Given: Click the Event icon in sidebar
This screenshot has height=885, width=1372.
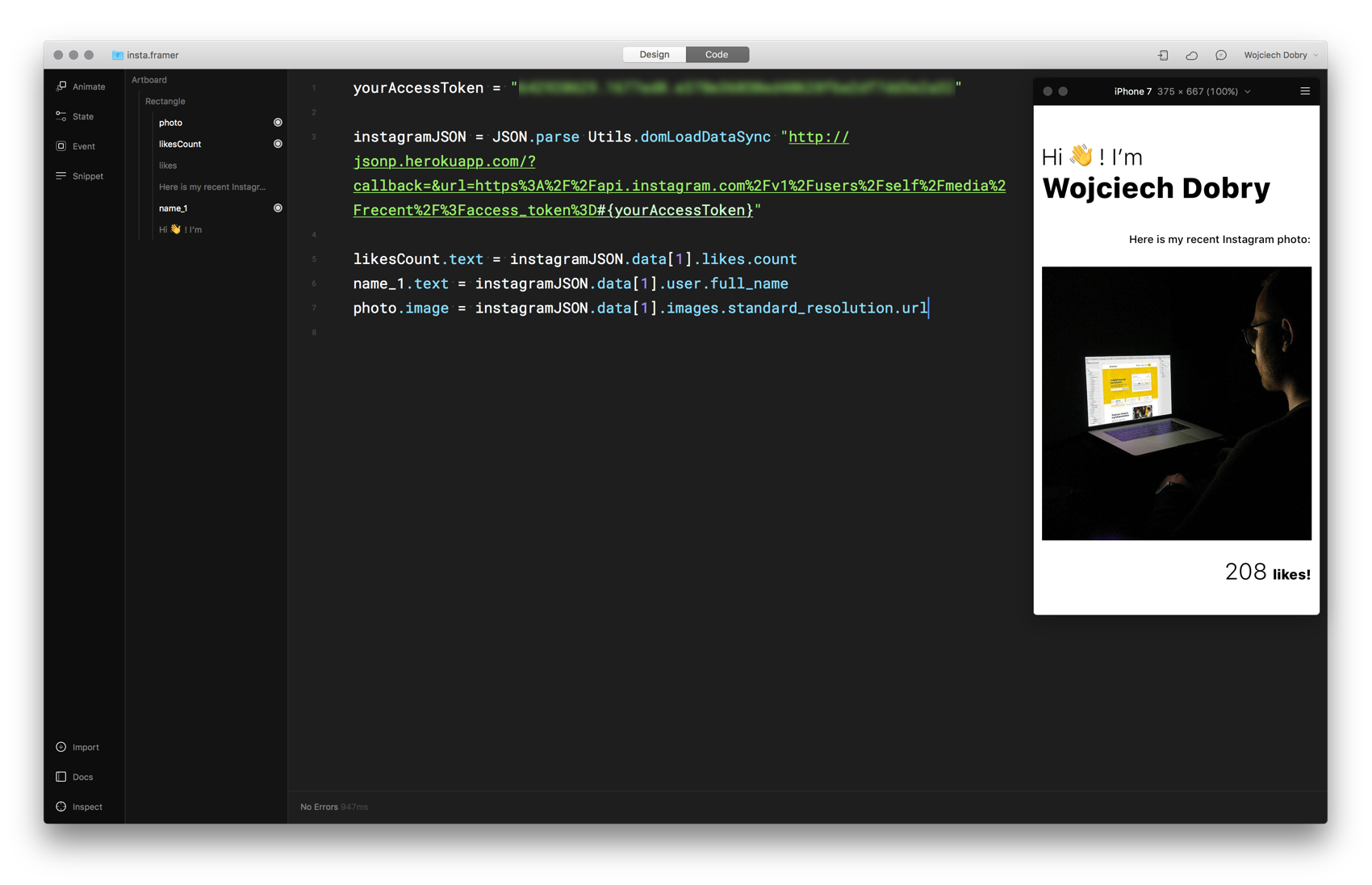Looking at the screenshot, I should pyautogui.click(x=61, y=146).
